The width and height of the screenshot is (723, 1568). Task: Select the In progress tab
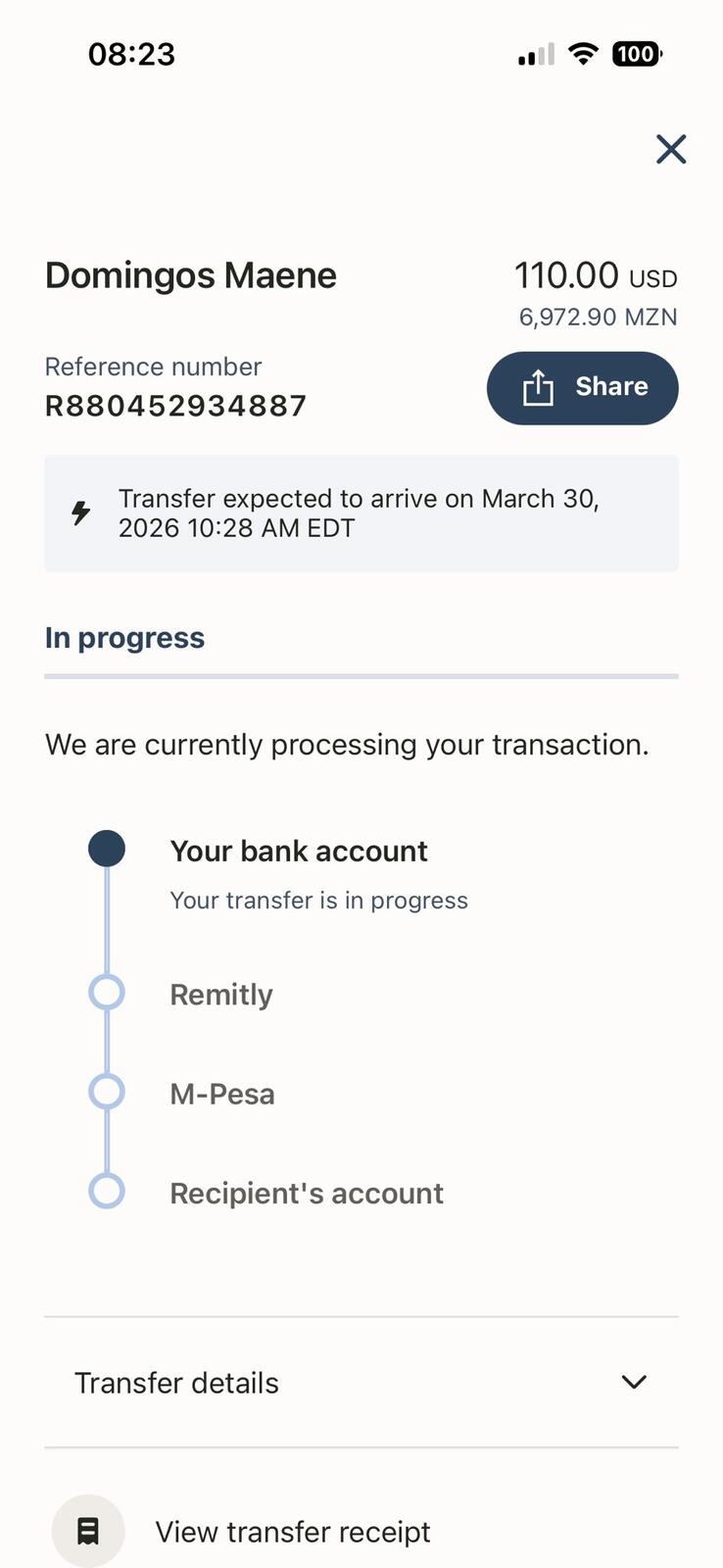pos(124,638)
